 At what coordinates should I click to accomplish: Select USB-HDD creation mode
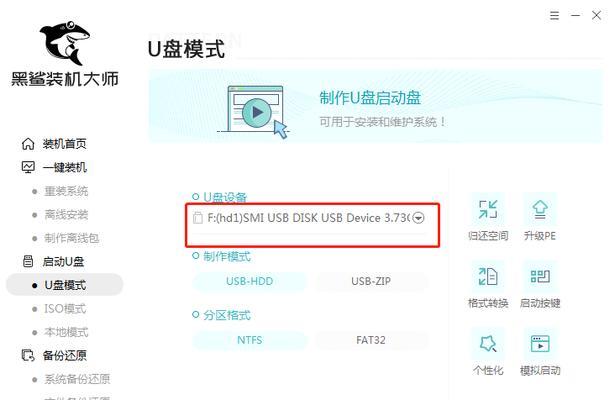[x=249, y=281]
